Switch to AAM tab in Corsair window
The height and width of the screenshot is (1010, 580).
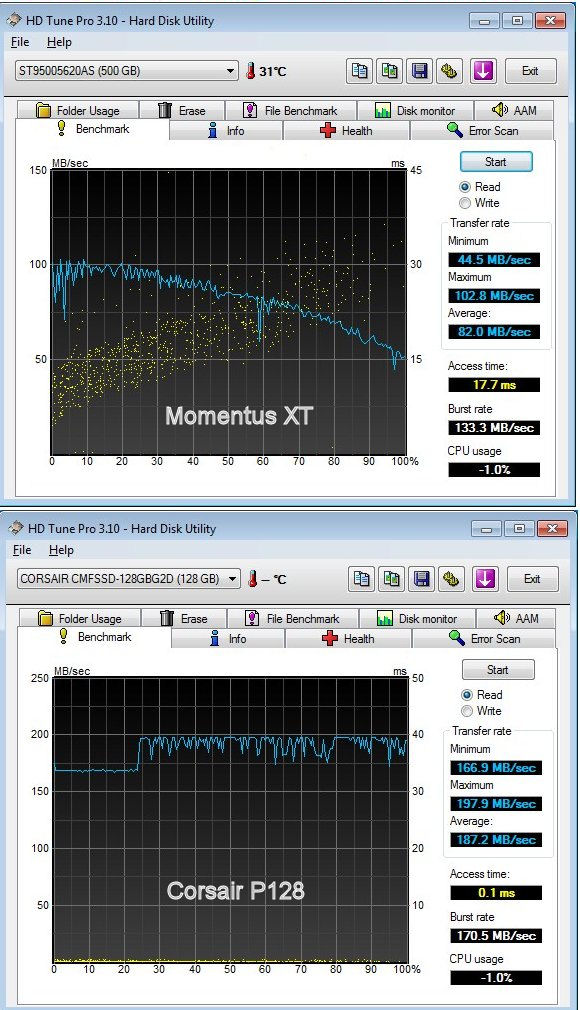pos(516,618)
